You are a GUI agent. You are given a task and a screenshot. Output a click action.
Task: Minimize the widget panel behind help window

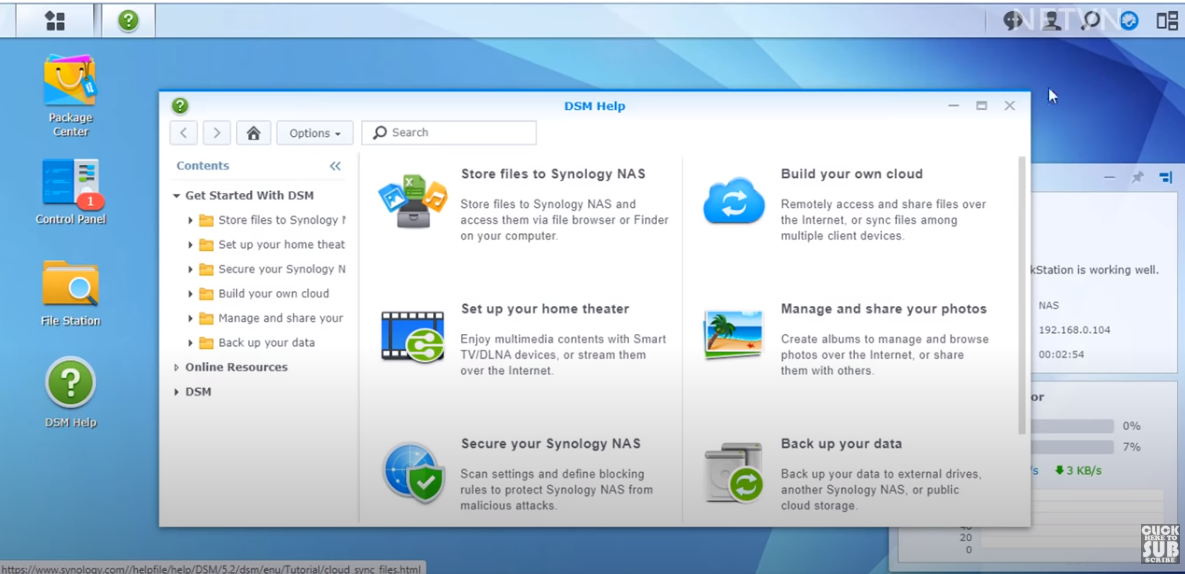tap(1109, 177)
